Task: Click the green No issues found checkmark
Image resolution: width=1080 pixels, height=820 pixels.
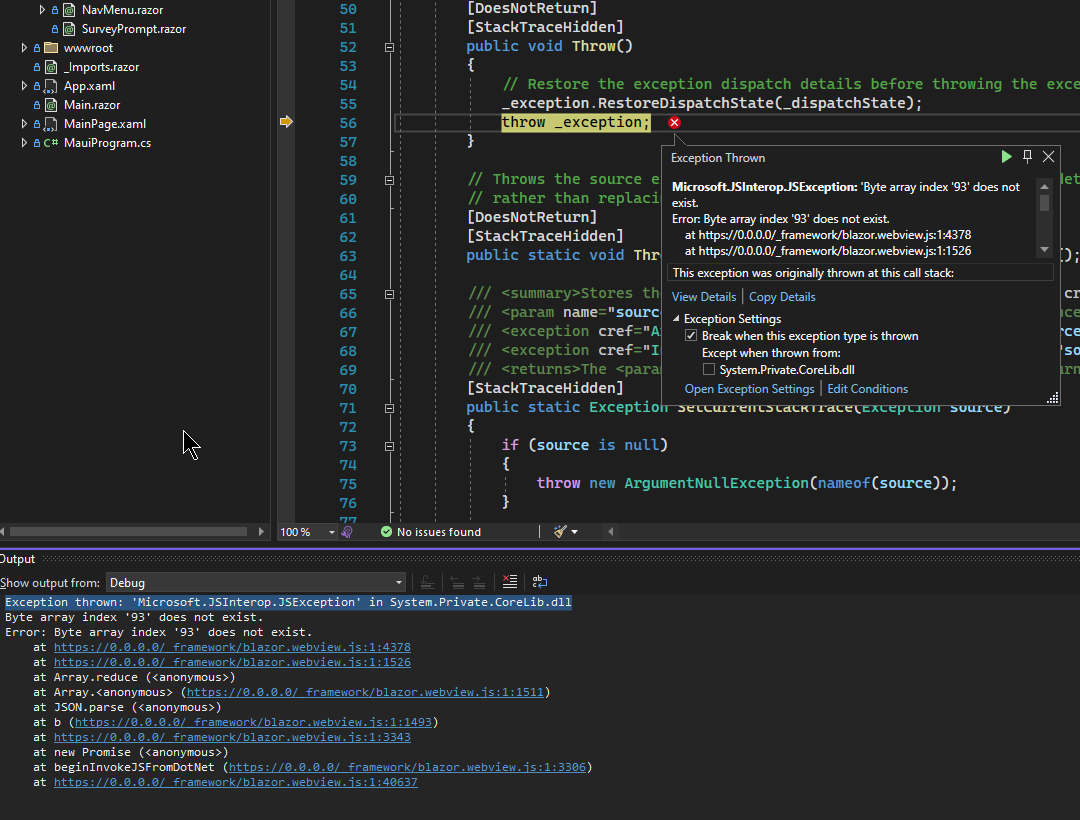Action: 386,532
